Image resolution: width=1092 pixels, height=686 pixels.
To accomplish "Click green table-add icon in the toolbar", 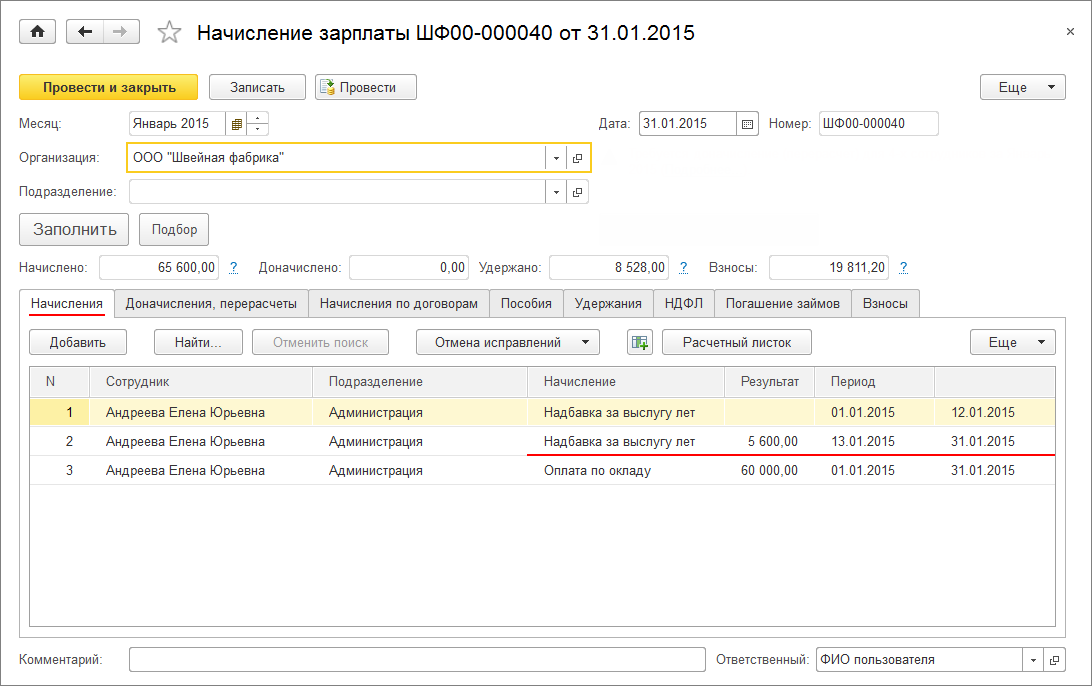I will pyautogui.click(x=639, y=342).
